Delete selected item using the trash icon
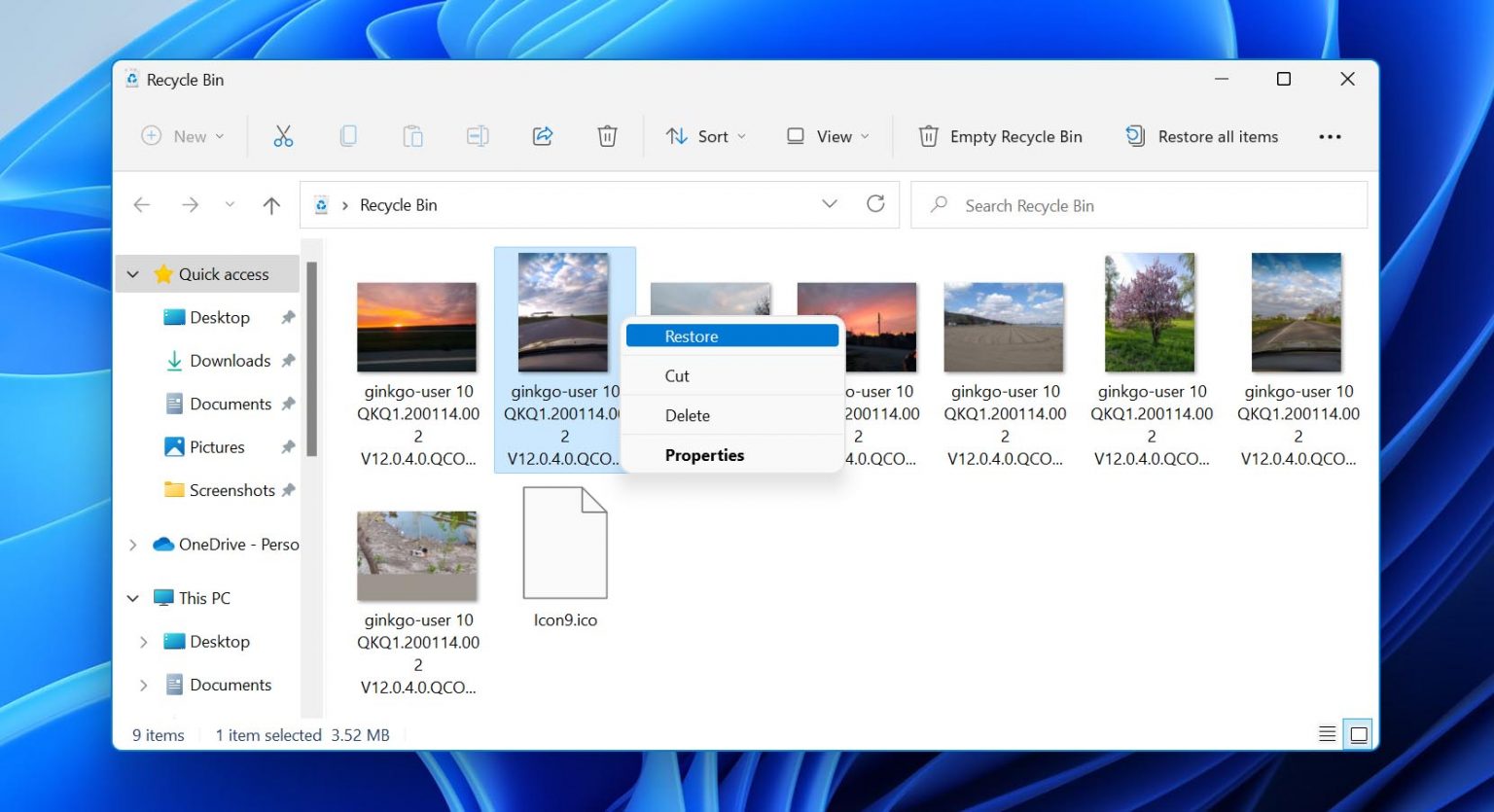Viewport: 1494px width, 812px height. click(x=607, y=136)
